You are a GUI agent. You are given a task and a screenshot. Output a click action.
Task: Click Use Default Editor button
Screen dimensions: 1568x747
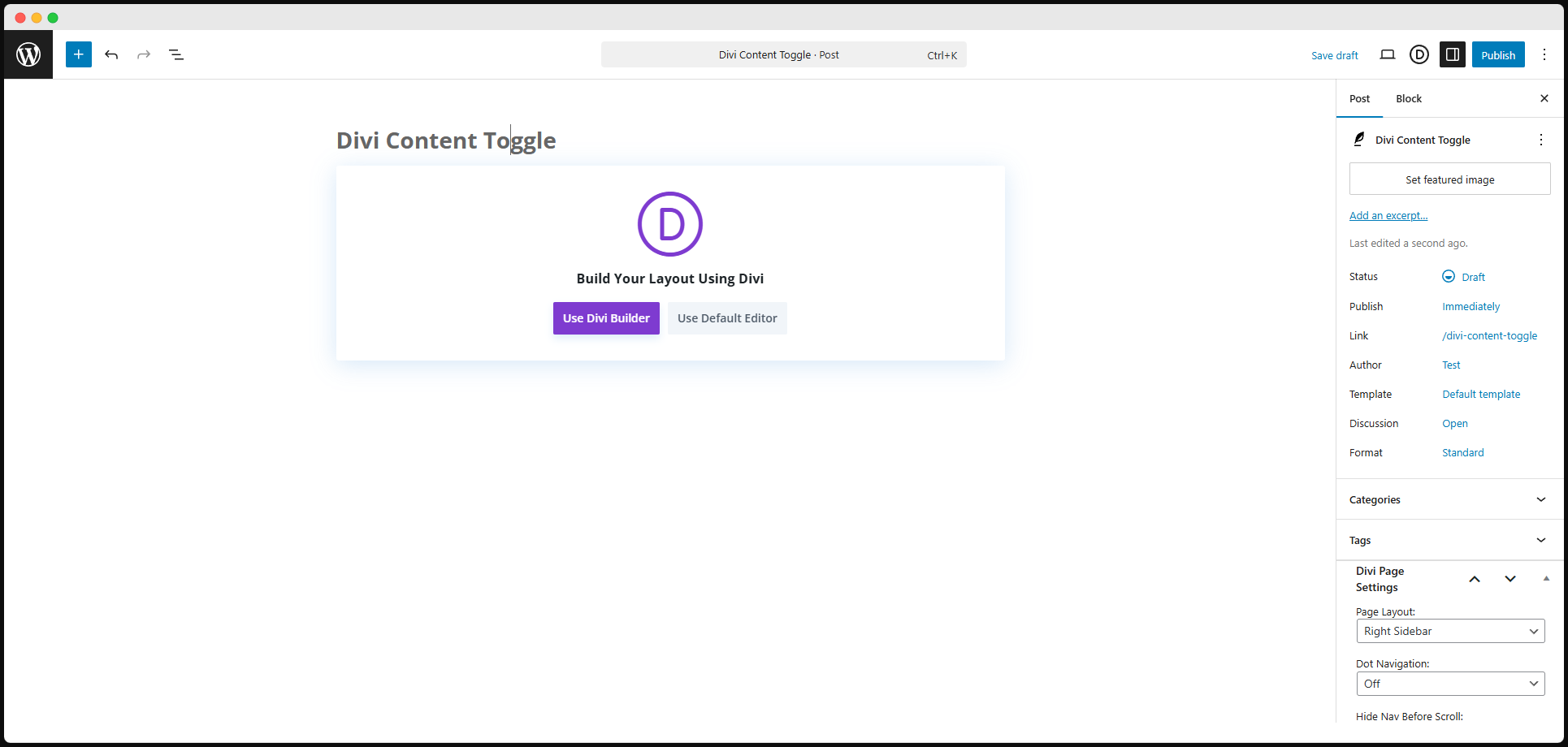pos(727,318)
